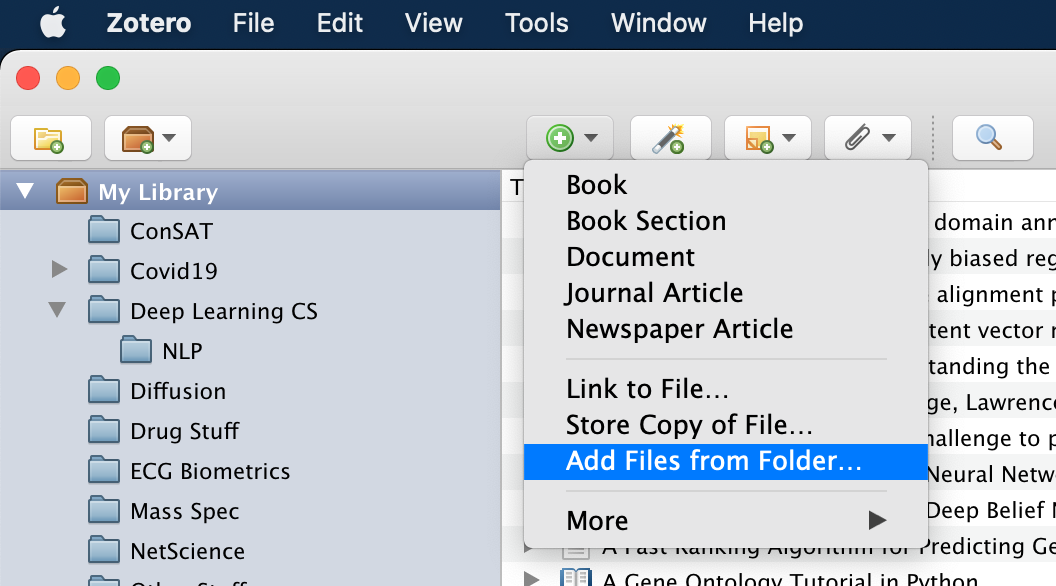
Task: Collapse the My Library tree
Action: point(24,191)
